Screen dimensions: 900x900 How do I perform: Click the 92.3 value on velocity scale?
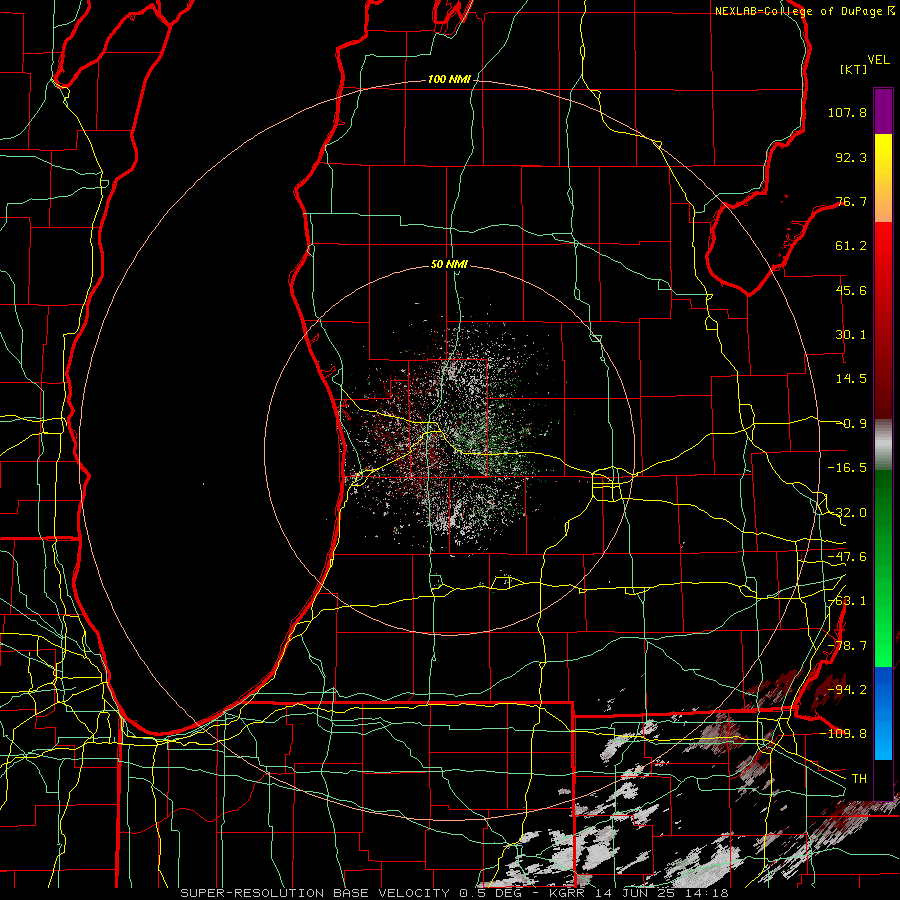tap(851, 157)
